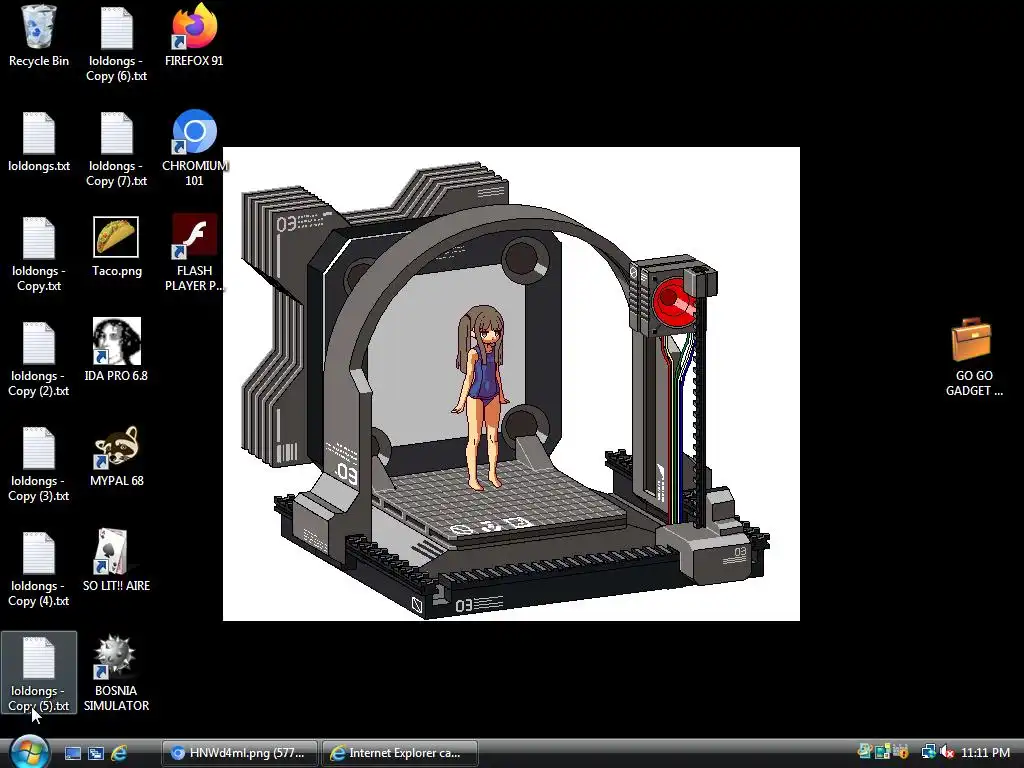
Task: Select the BOSNIA SIMULATOR mine shortcut
Action: 116,673
